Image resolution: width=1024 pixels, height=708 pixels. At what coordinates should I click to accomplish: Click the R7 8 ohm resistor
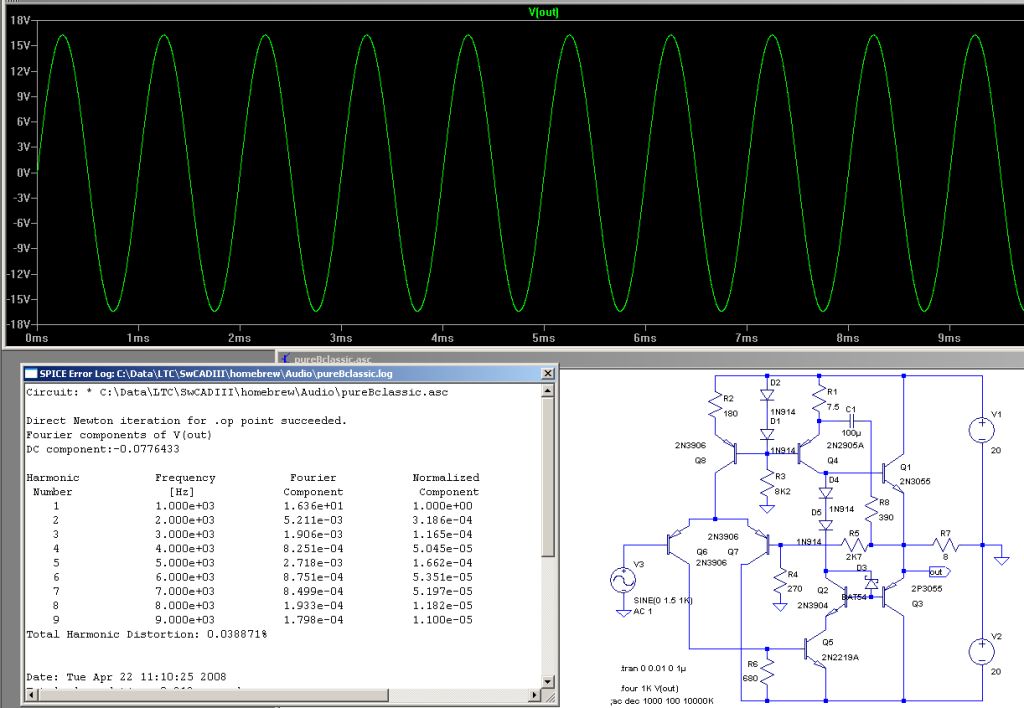coord(945,545)
